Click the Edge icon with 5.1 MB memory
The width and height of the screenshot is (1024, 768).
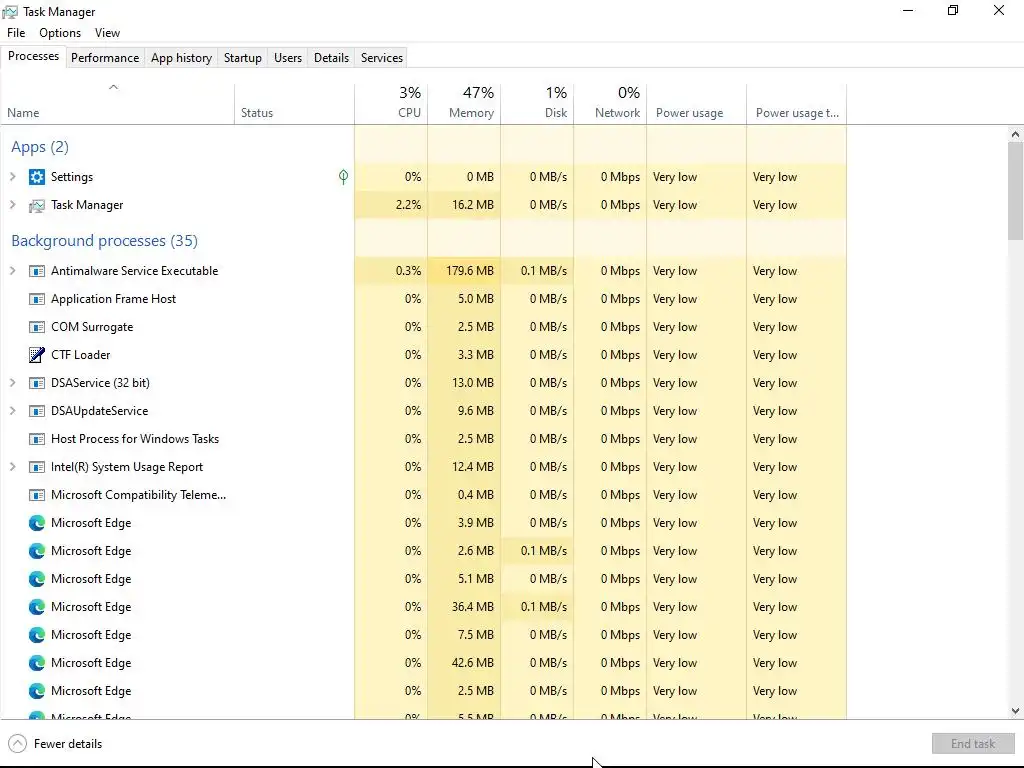pos(37,579)
